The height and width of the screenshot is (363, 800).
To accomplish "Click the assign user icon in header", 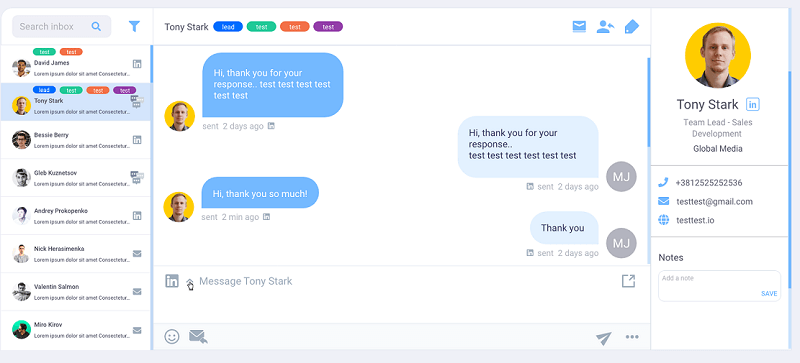I will click(605, 27).
